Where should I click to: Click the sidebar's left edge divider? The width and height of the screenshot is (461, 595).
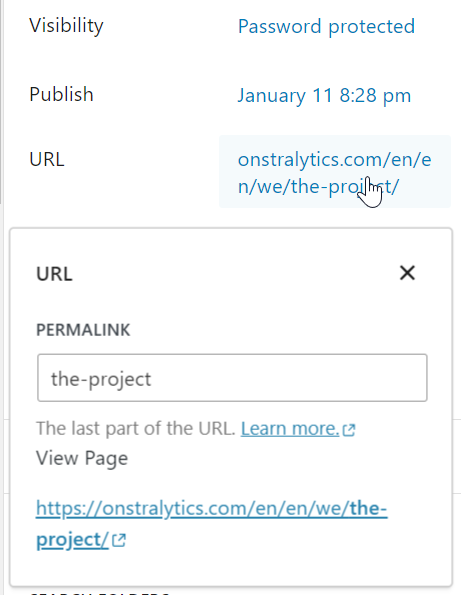(x=2, y=102)
